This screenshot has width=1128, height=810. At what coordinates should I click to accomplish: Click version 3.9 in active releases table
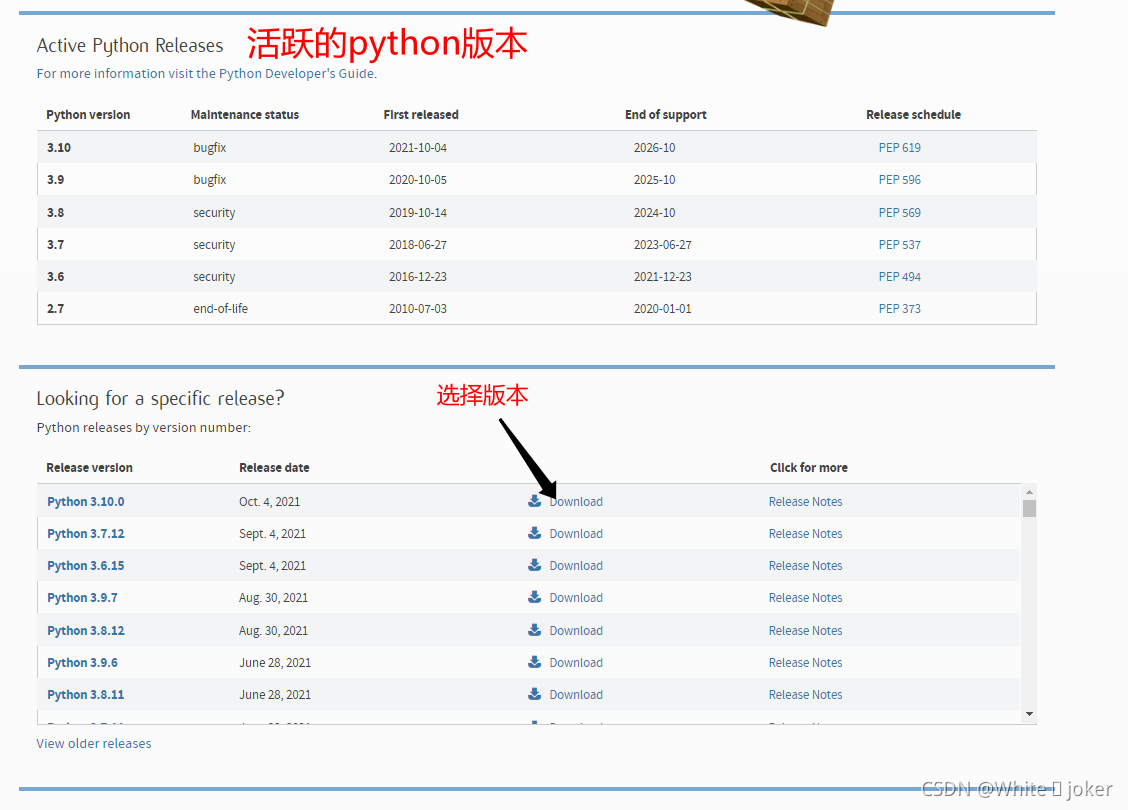[x=55, y=180]
